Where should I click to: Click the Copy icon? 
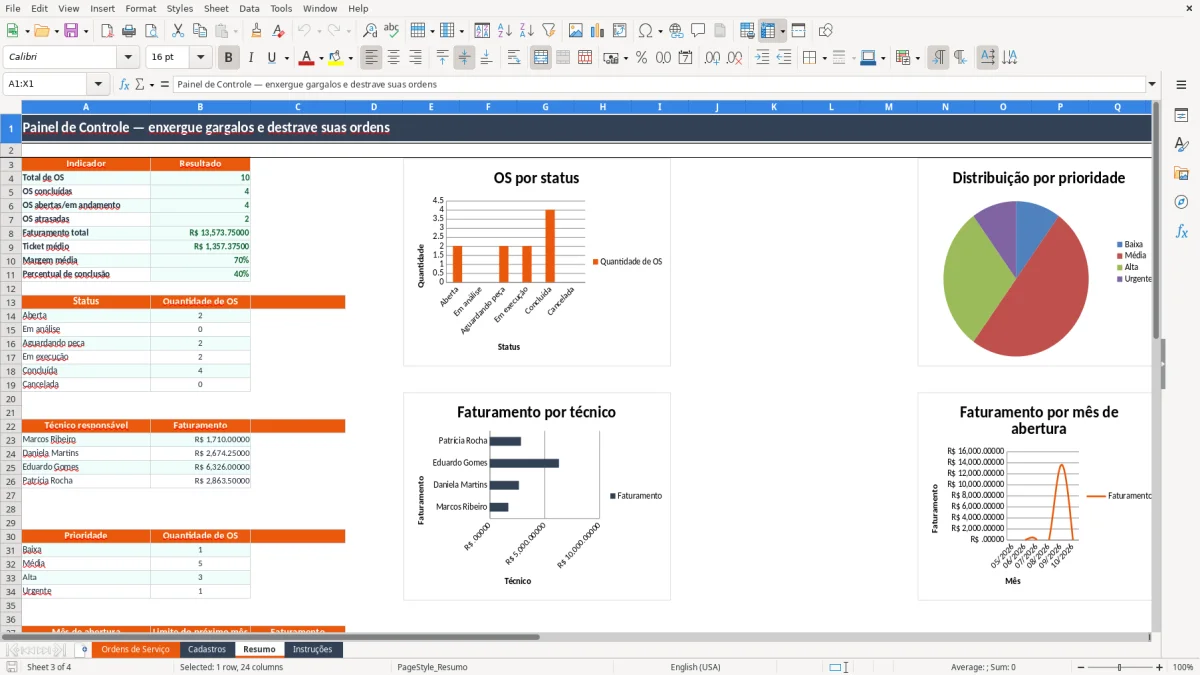click(x=200, y=31)
